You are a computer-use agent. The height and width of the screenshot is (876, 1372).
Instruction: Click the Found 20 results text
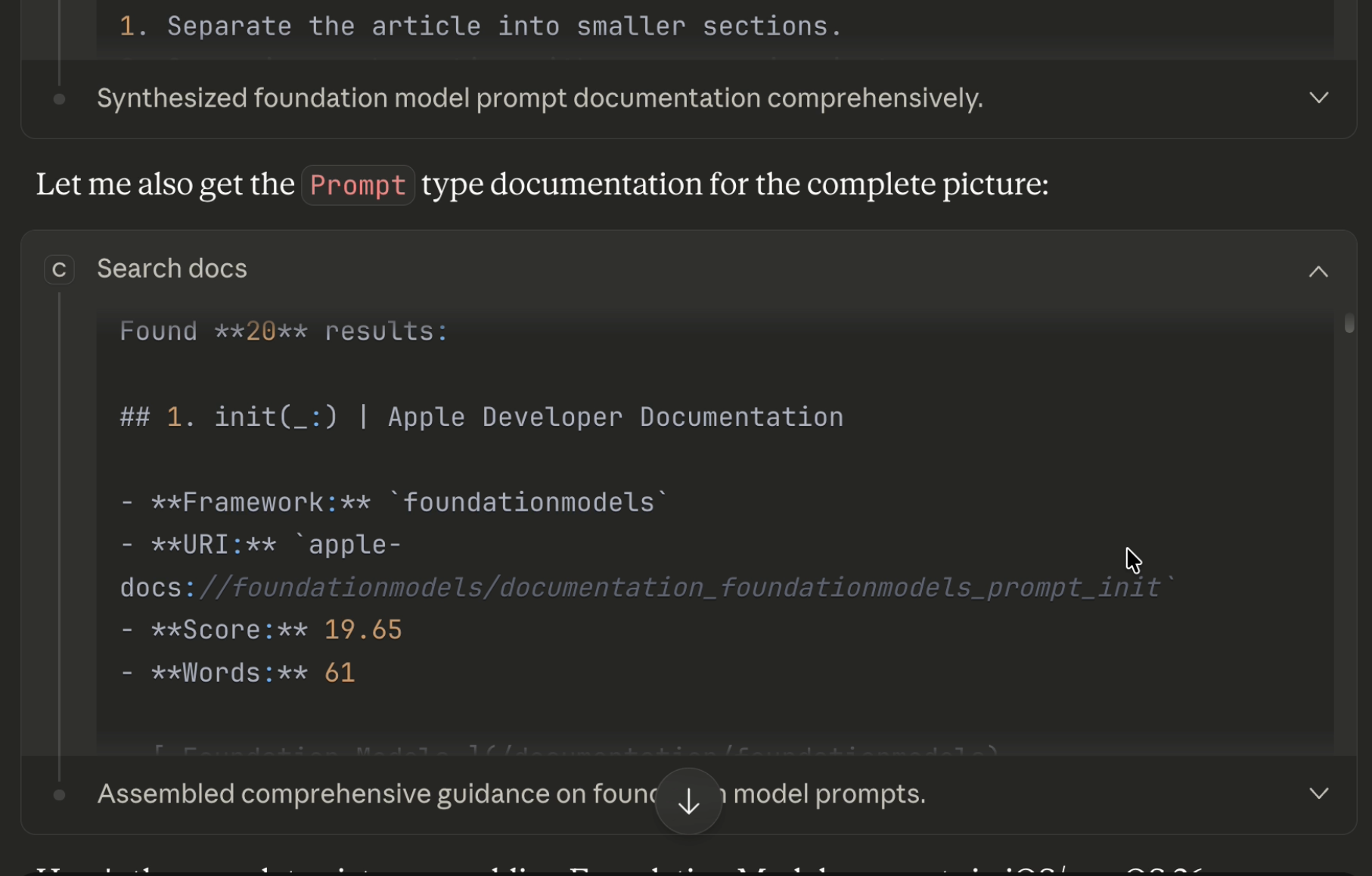(283, 331)
